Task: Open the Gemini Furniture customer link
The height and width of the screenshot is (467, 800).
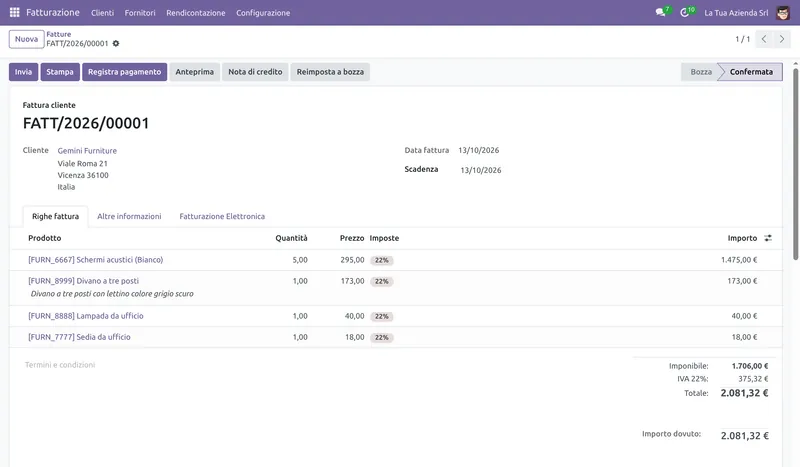Action: (87, 151)
